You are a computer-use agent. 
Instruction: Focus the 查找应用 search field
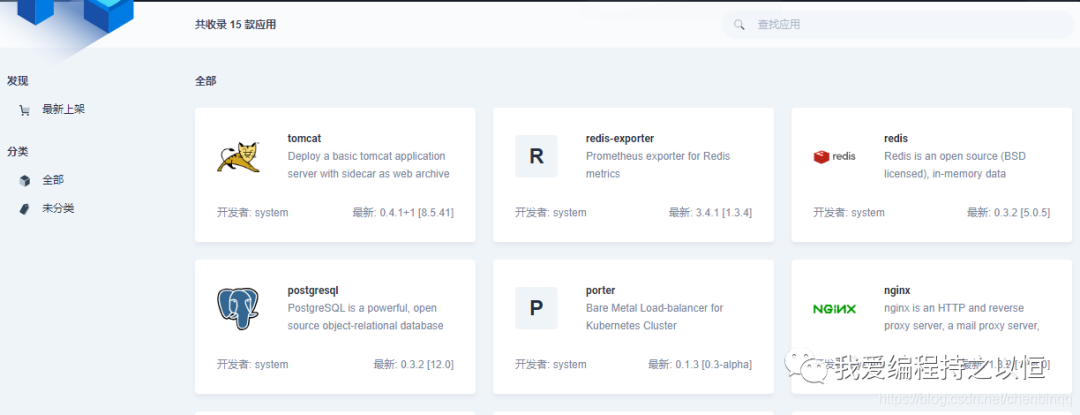(897, 25)
